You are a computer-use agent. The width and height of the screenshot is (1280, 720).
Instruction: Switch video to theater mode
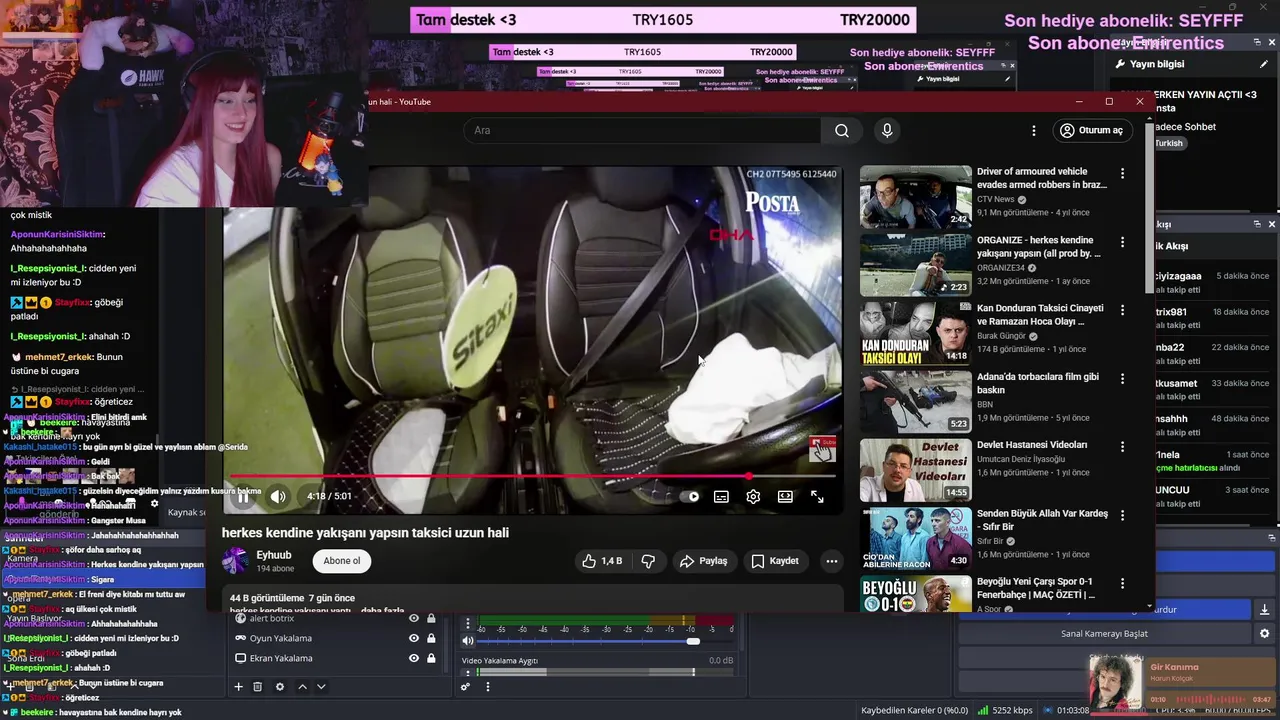(x=785, y=496)
